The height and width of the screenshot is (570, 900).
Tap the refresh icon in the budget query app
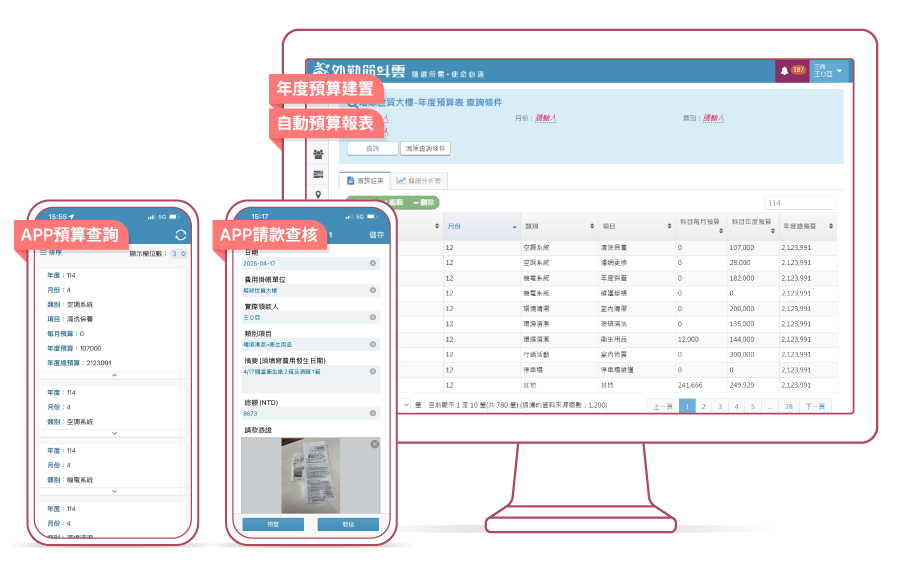coord(181,235)
